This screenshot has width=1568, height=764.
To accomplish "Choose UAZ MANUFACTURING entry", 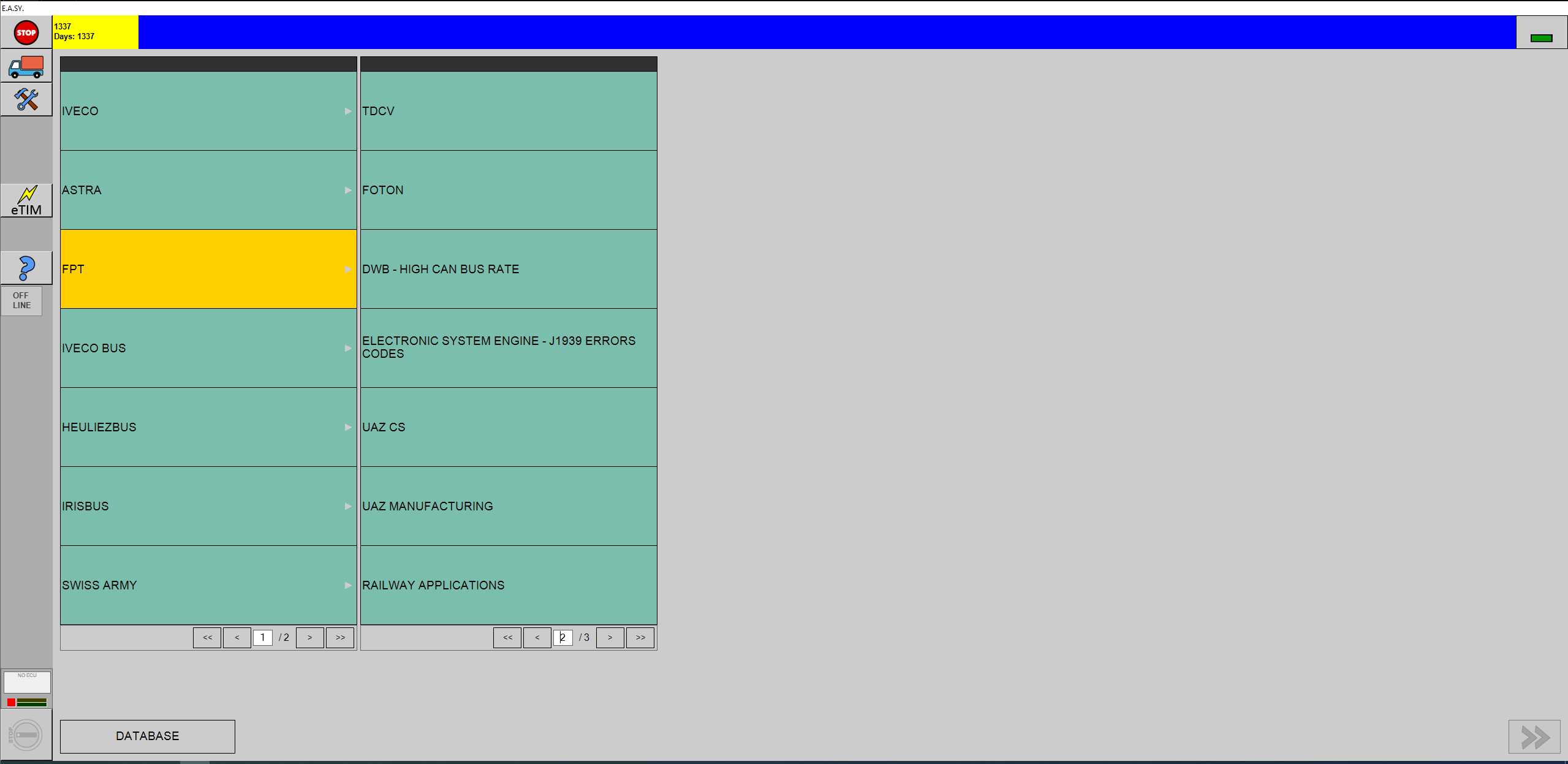I will pyautogui.click(x=509, y=506).
